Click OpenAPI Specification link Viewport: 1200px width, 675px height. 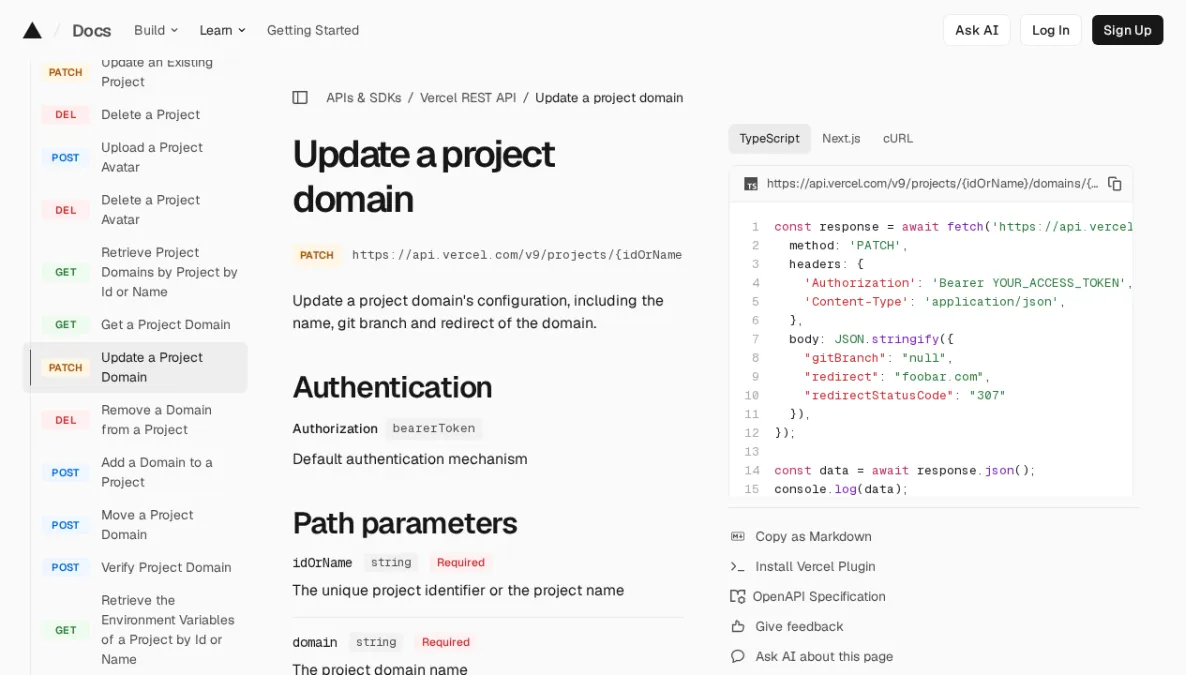click(x=819, y=597)
